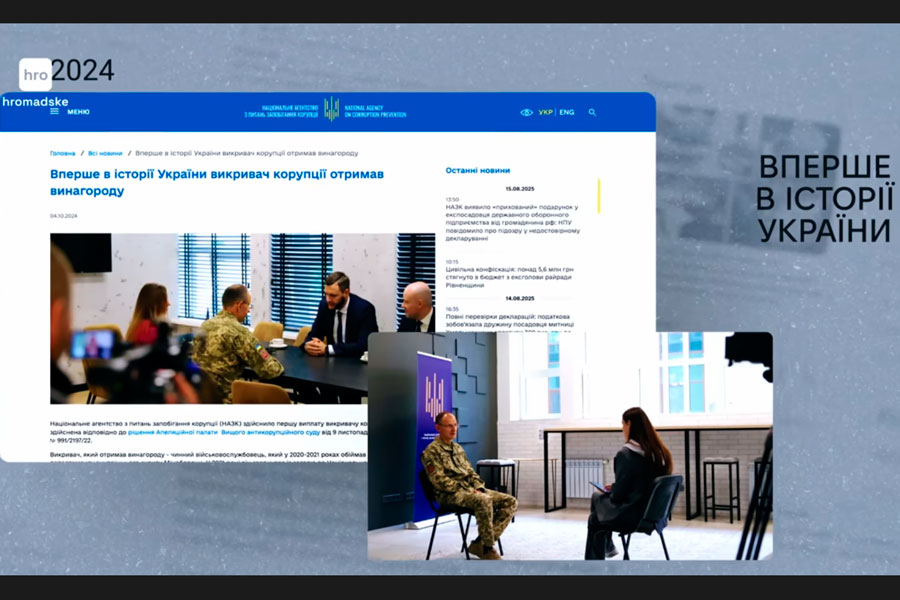Click the hro logo badge
This screenshot has height=600, width=900.
[35, 75]
